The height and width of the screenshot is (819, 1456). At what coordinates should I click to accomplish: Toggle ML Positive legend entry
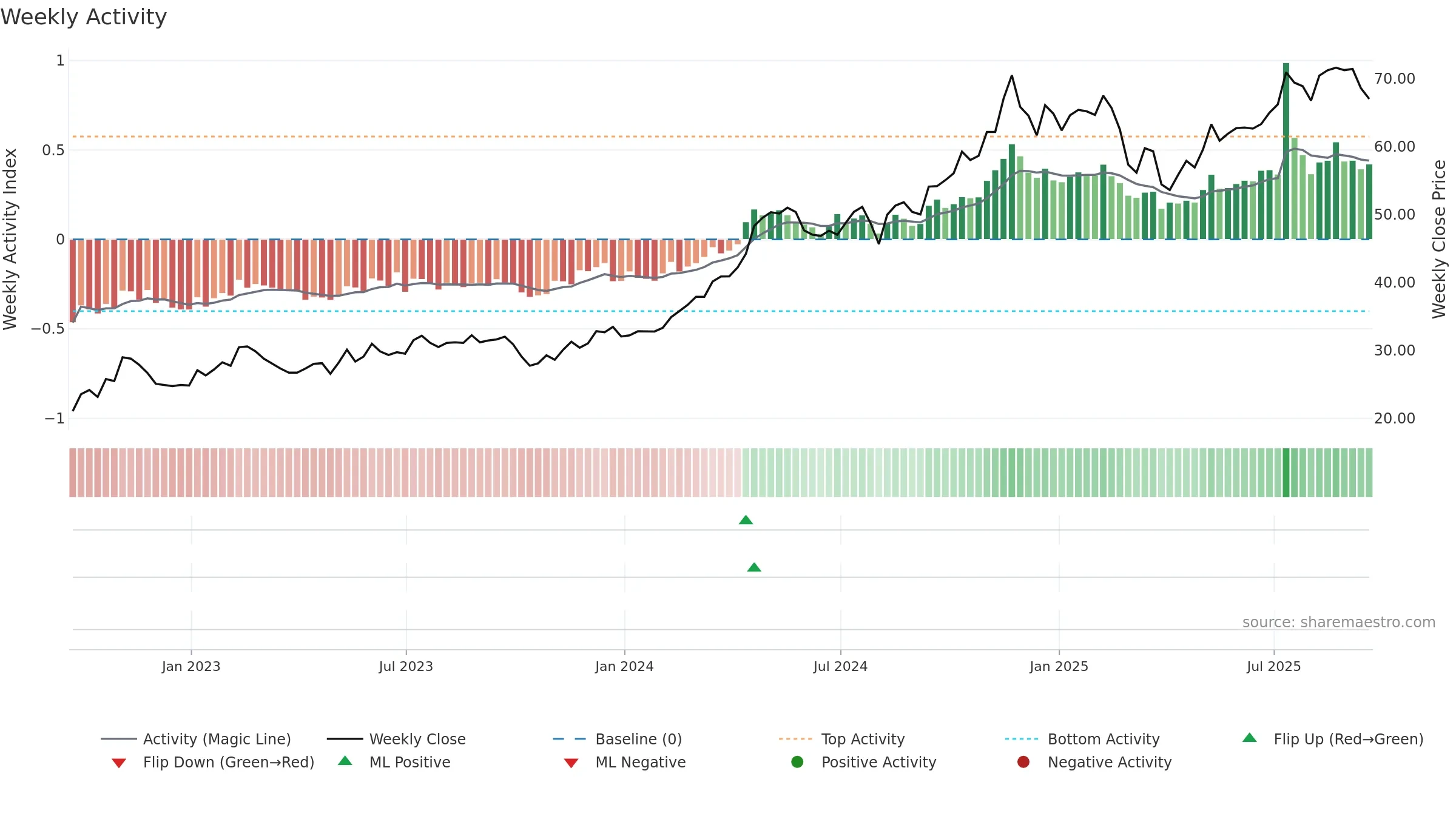click(394, 762)
